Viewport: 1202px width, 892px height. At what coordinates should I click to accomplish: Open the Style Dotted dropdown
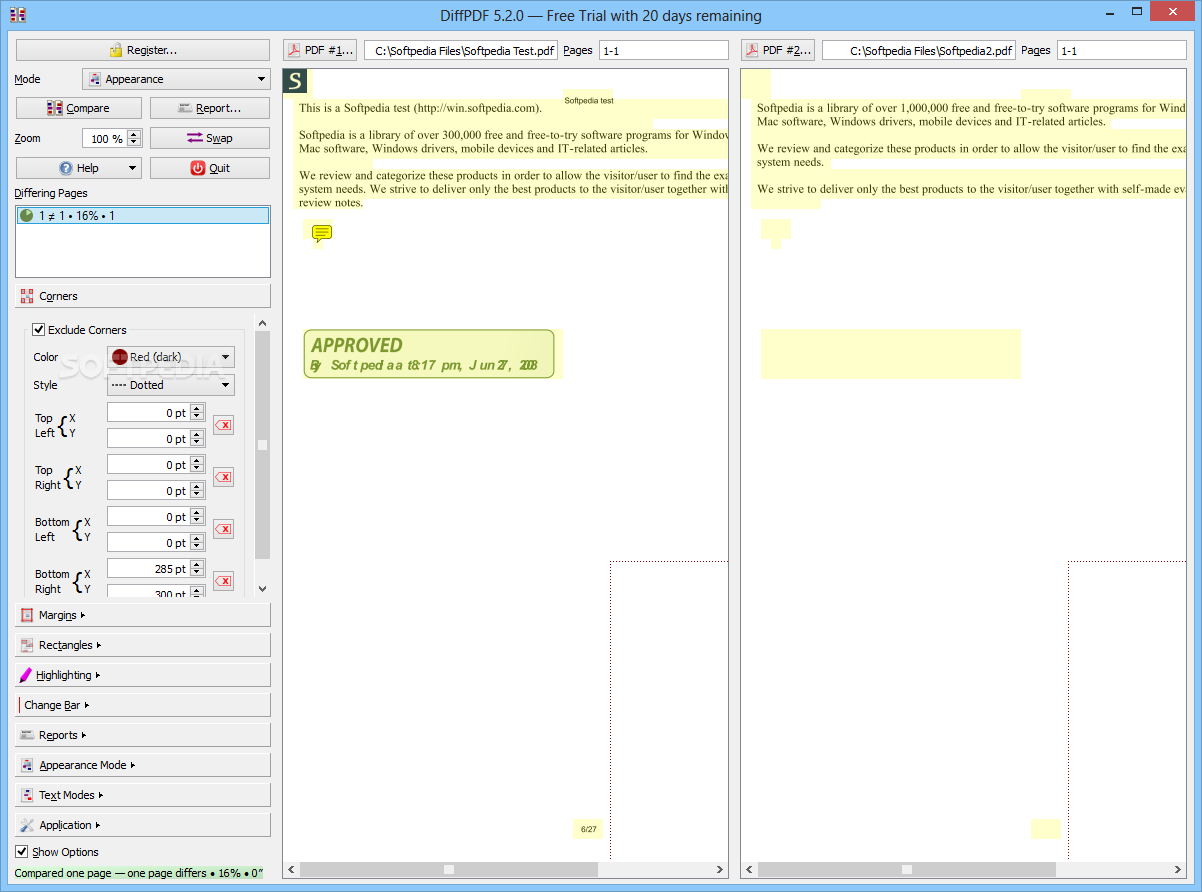coord(171,385)
